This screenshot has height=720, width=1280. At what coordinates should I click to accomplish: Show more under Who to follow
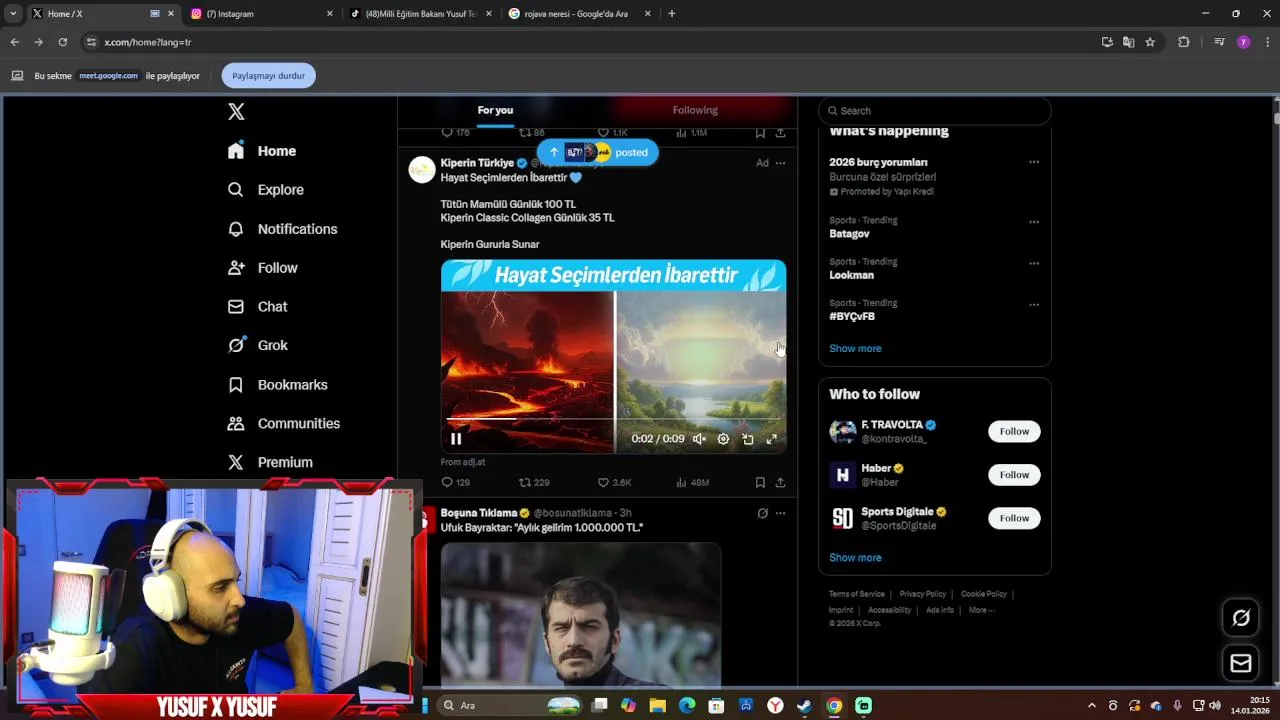click(855, 558)
